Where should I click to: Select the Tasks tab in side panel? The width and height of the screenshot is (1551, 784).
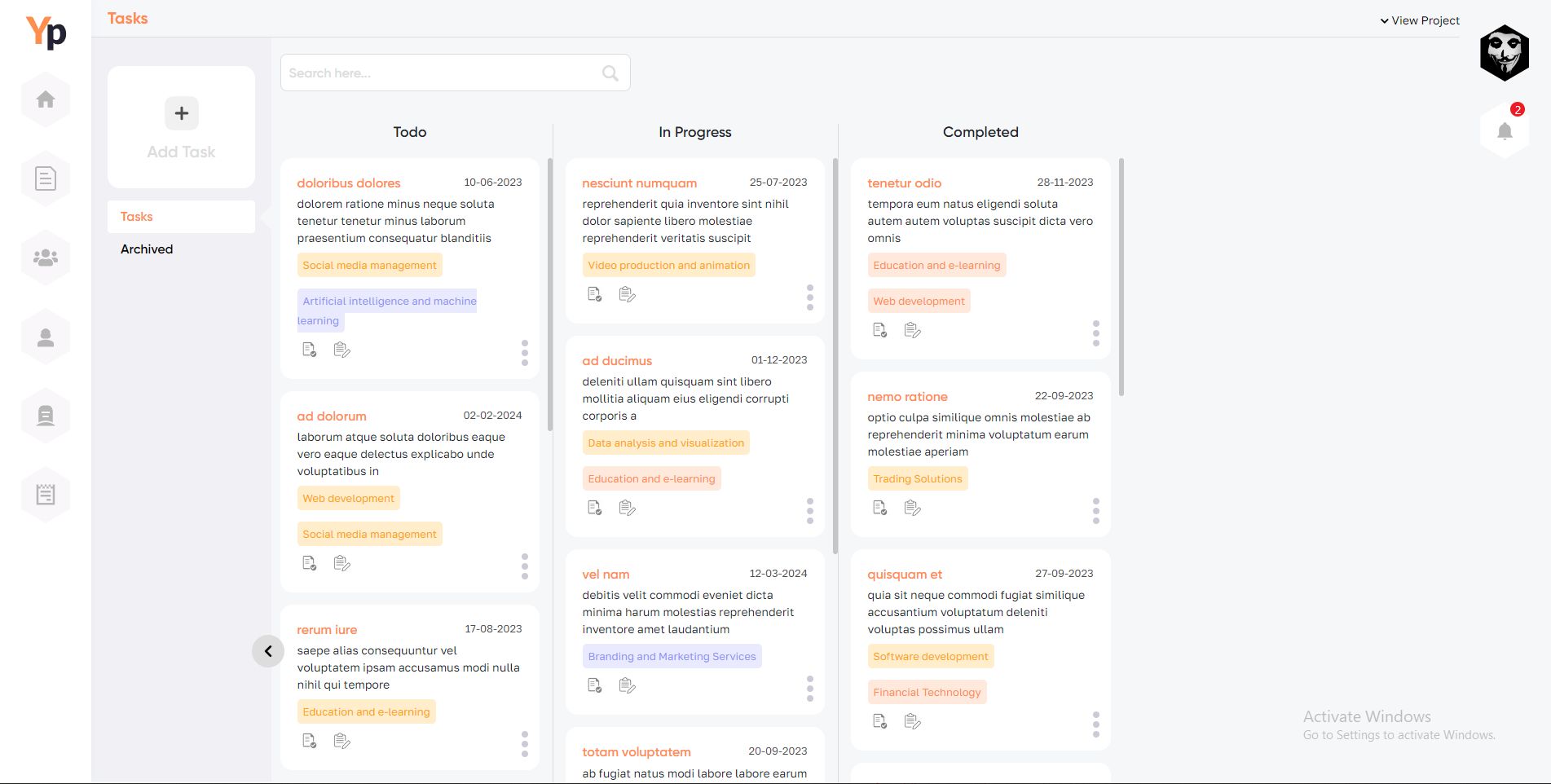[x=137, y=217]
